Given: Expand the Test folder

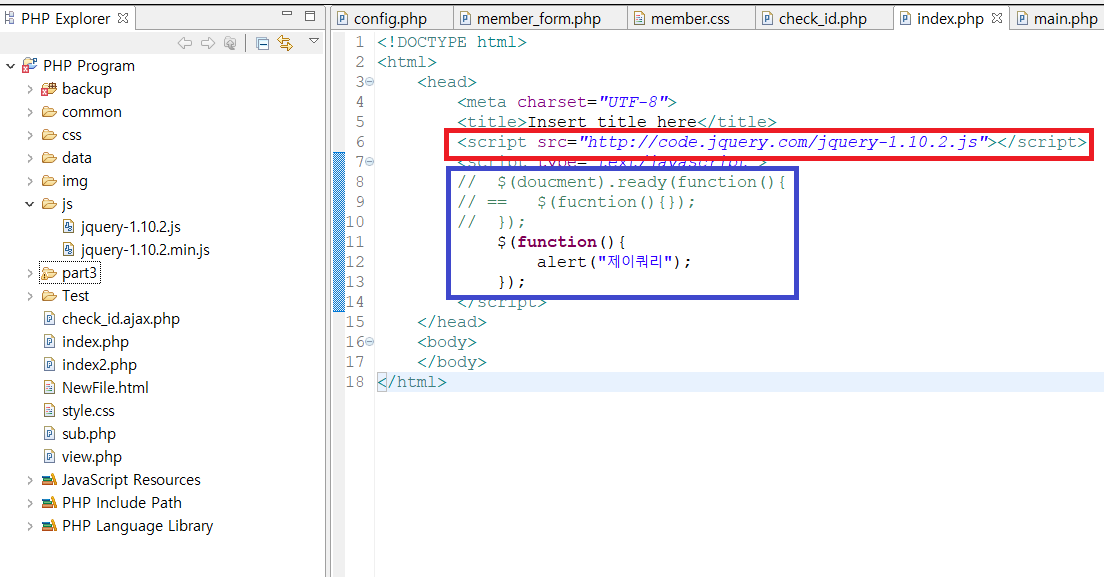Looking at the screenshot, I should [30, 296].
